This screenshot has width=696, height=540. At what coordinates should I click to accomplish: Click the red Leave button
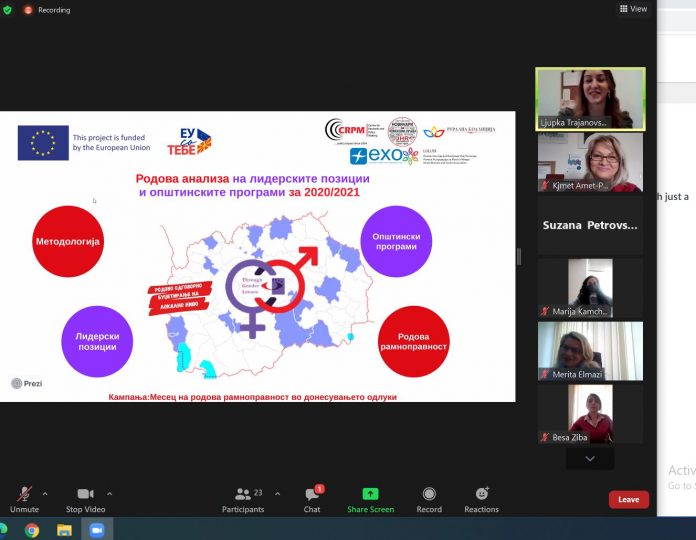(628, 499)
